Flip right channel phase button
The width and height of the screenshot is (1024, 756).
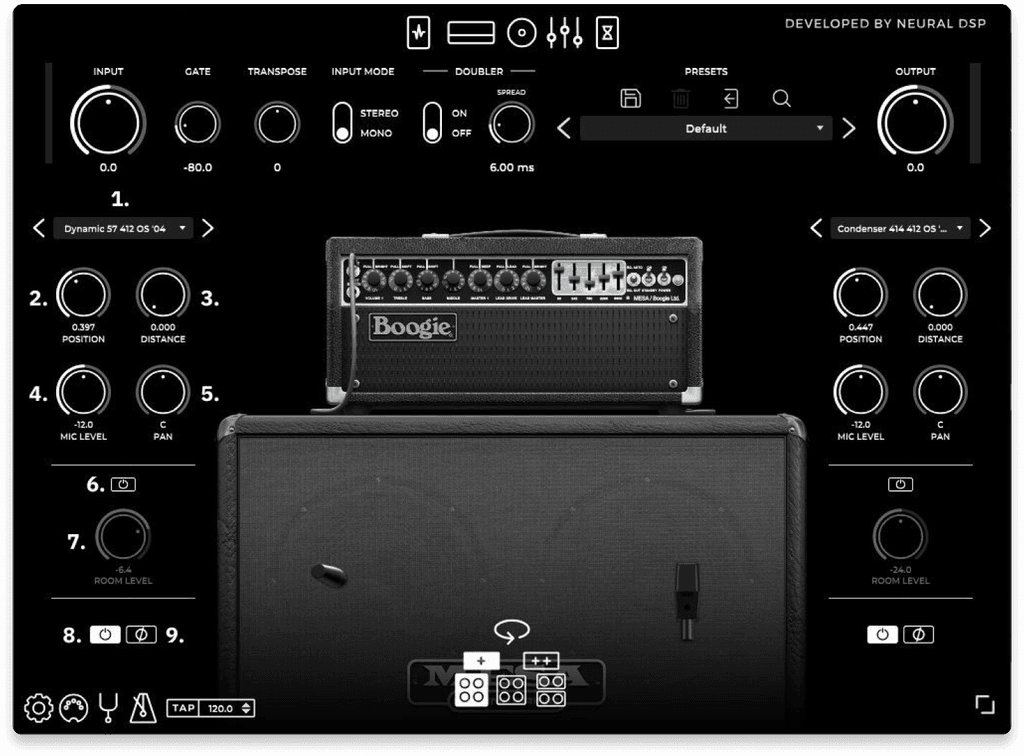coord(918,633)
